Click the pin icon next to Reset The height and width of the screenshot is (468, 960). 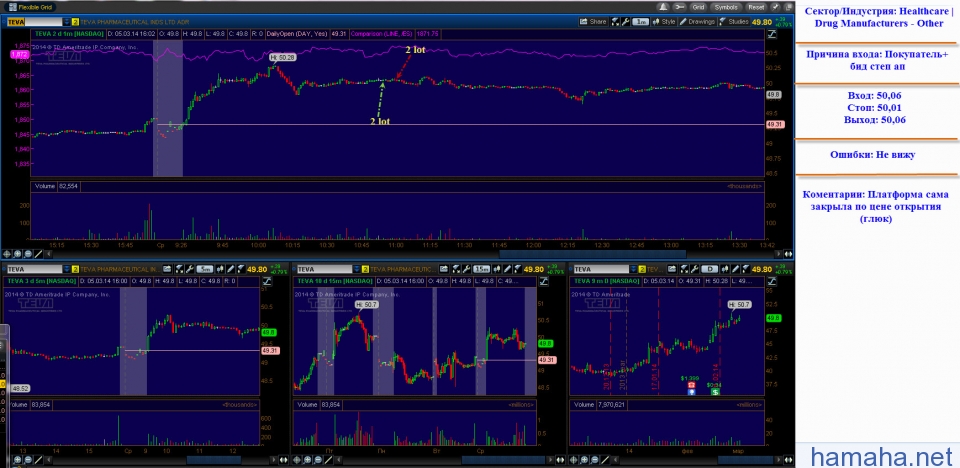pyautogui.click(x=775, y=7)
